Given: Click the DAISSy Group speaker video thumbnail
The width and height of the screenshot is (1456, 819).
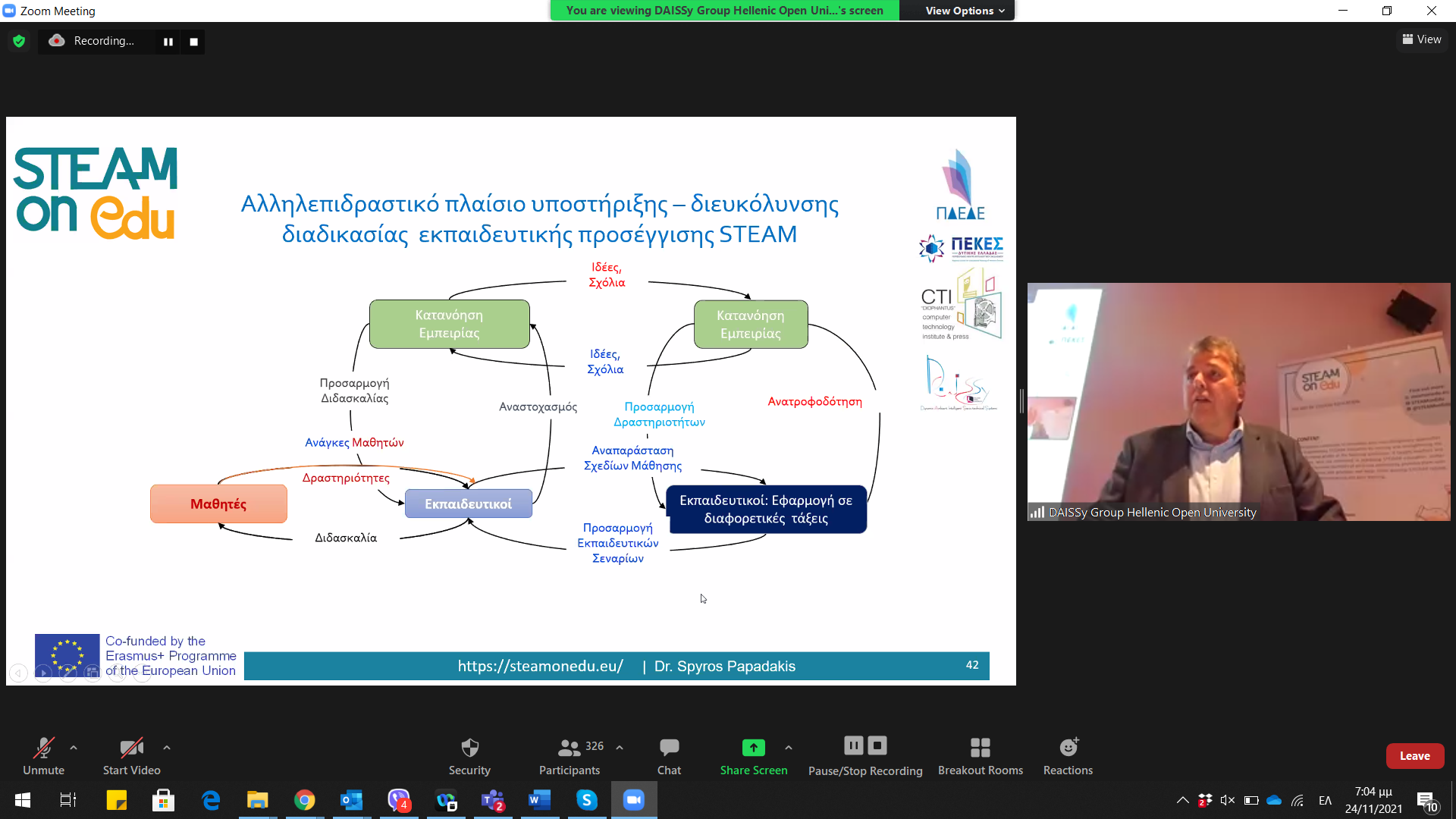Looking at the screenshot, I should (x=1238, y=401).
